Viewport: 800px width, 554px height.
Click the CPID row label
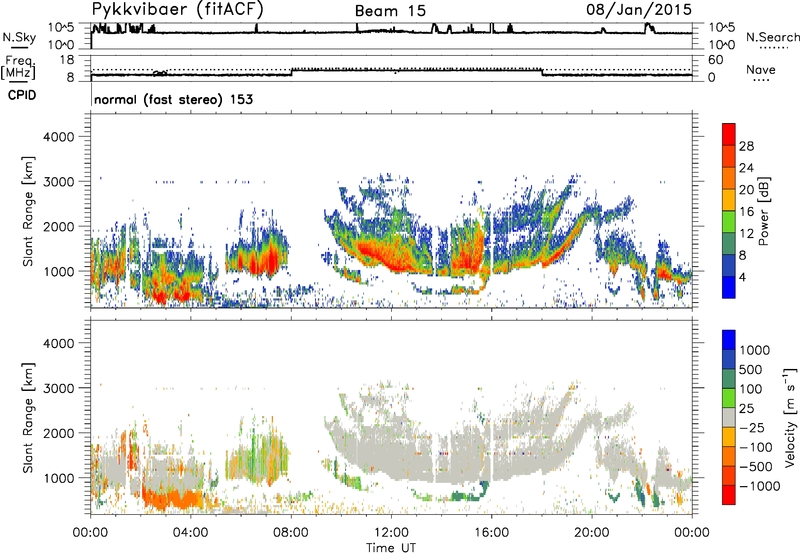click(x=22, y=95)
